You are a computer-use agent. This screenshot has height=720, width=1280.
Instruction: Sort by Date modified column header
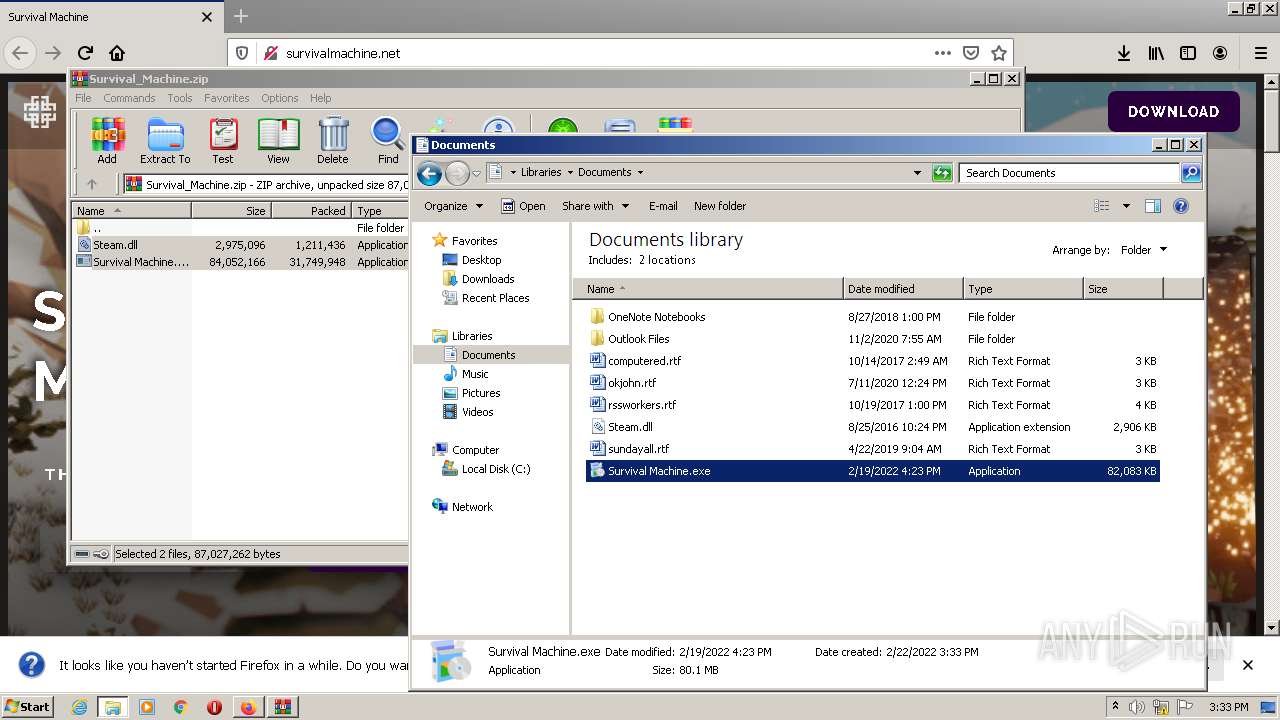click(903, 289)
